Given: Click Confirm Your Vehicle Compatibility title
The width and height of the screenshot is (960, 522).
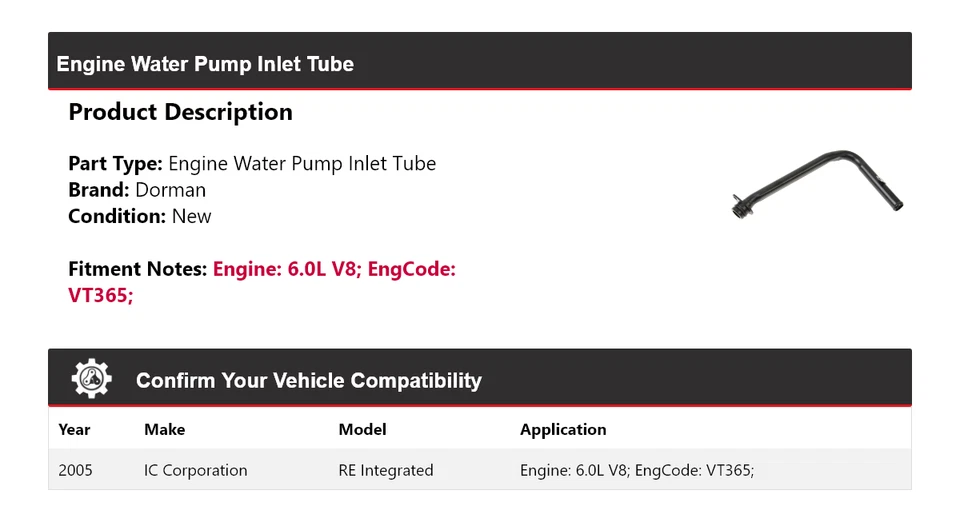Looking at the screenshot, I should 308,381.
